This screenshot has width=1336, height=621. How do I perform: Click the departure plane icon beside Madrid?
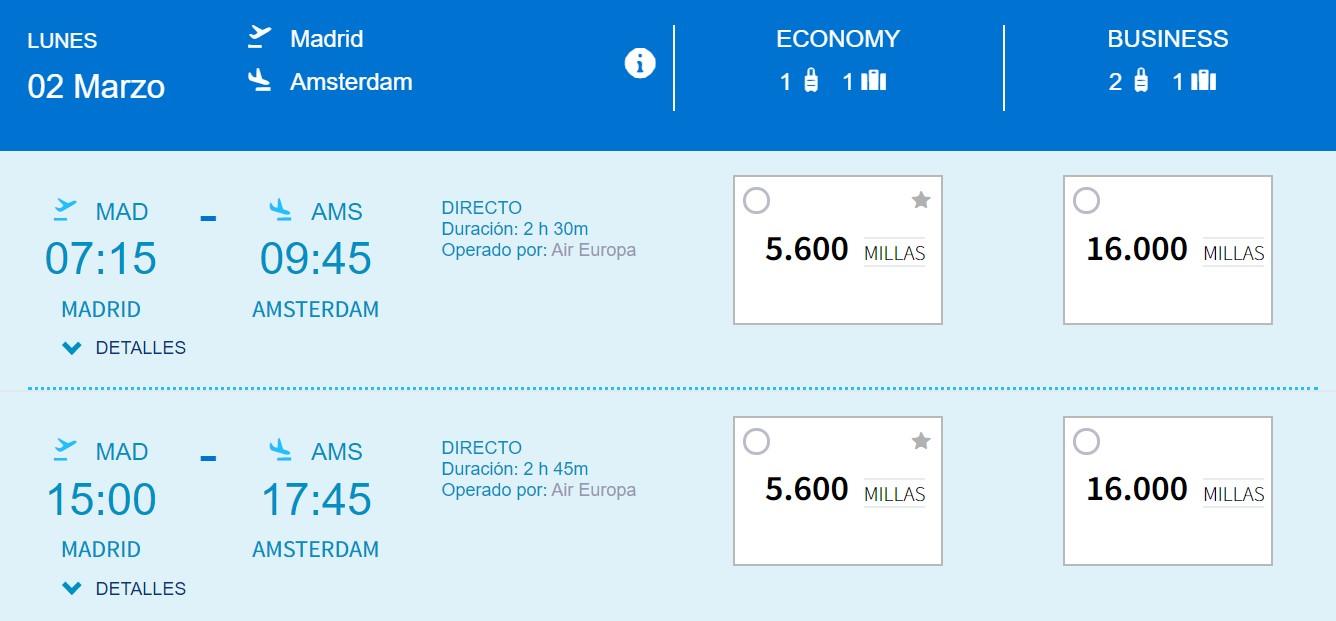(x=260, y=38)
